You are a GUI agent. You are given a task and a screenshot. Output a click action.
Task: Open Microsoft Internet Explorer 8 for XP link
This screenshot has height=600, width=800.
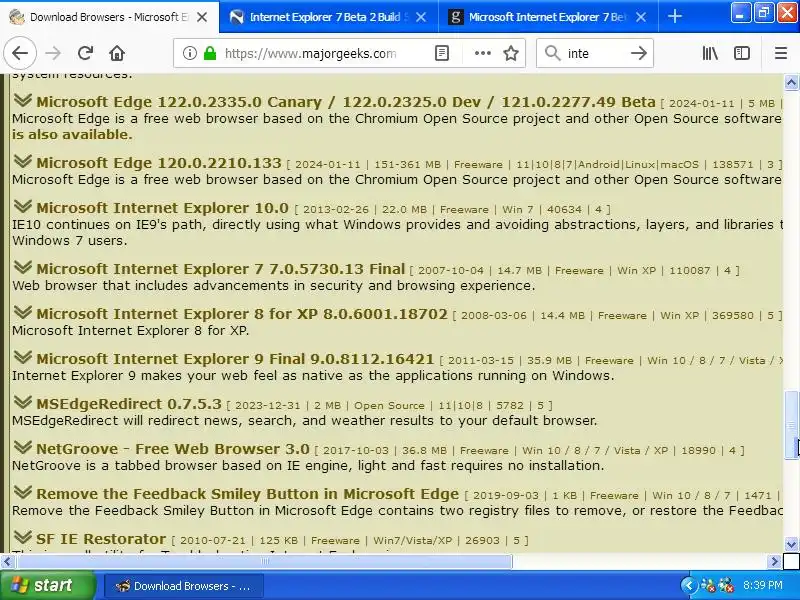[242, 314]
